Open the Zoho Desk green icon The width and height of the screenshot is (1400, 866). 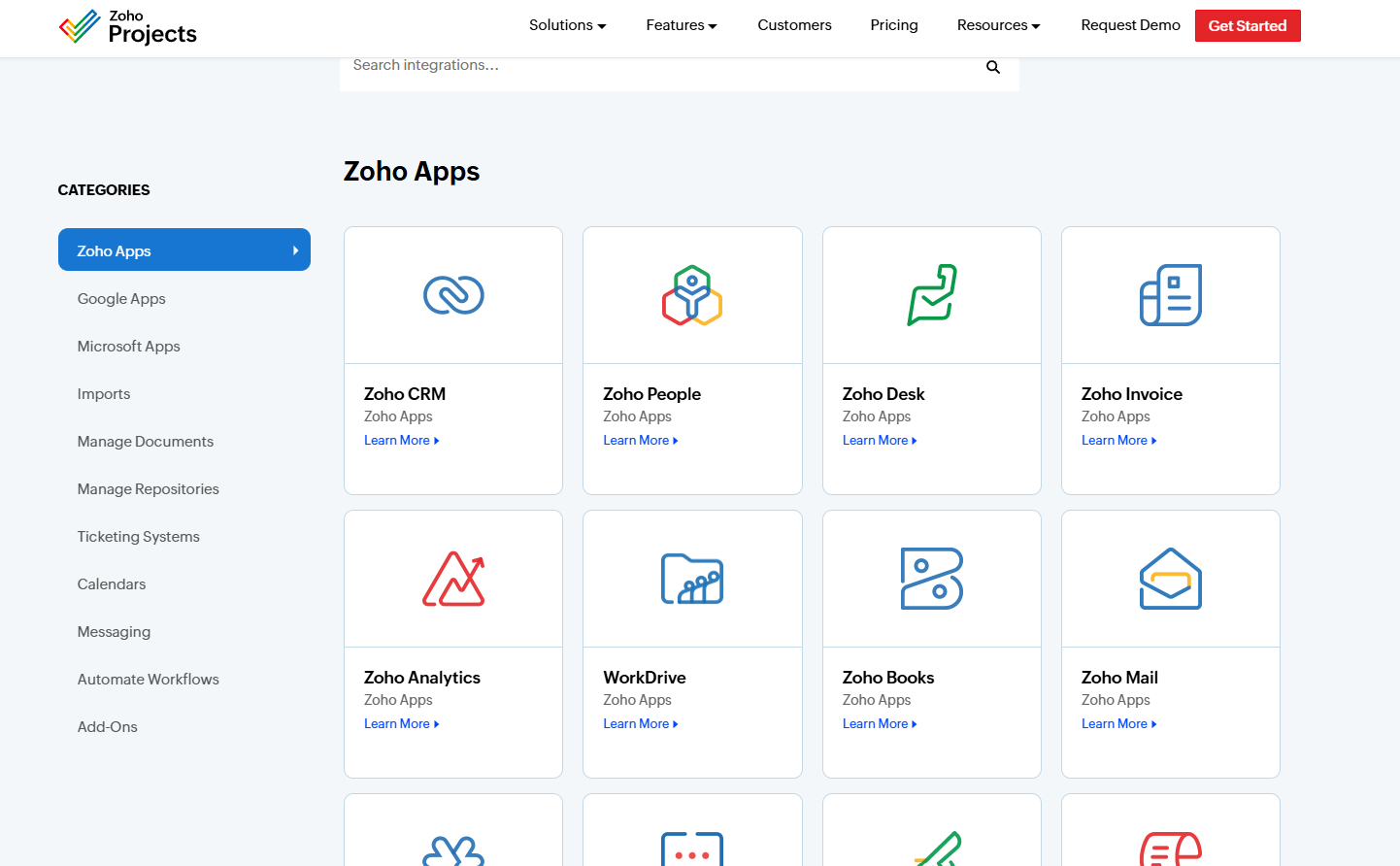point(932,295)
